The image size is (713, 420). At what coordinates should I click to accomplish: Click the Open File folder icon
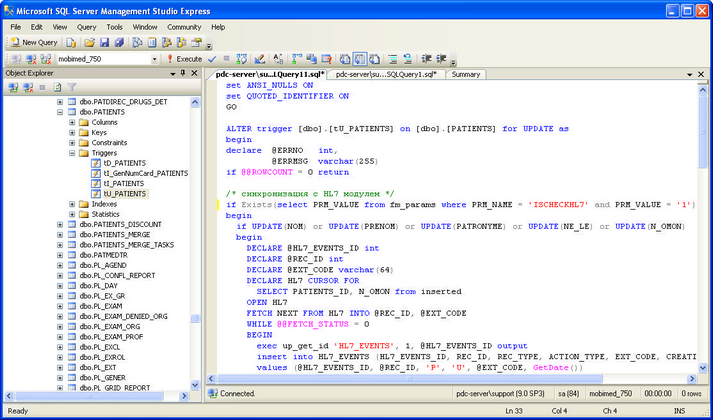click(x=90, y=43)
